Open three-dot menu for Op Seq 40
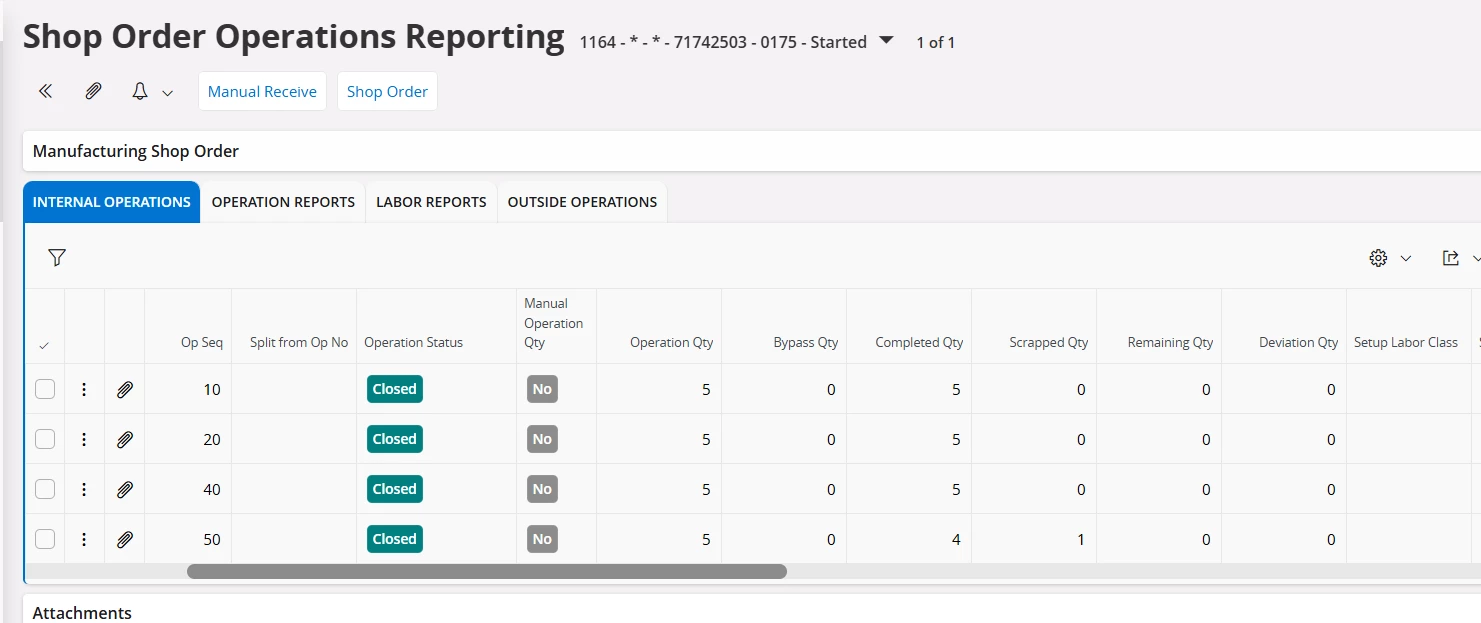 point(84,489)
